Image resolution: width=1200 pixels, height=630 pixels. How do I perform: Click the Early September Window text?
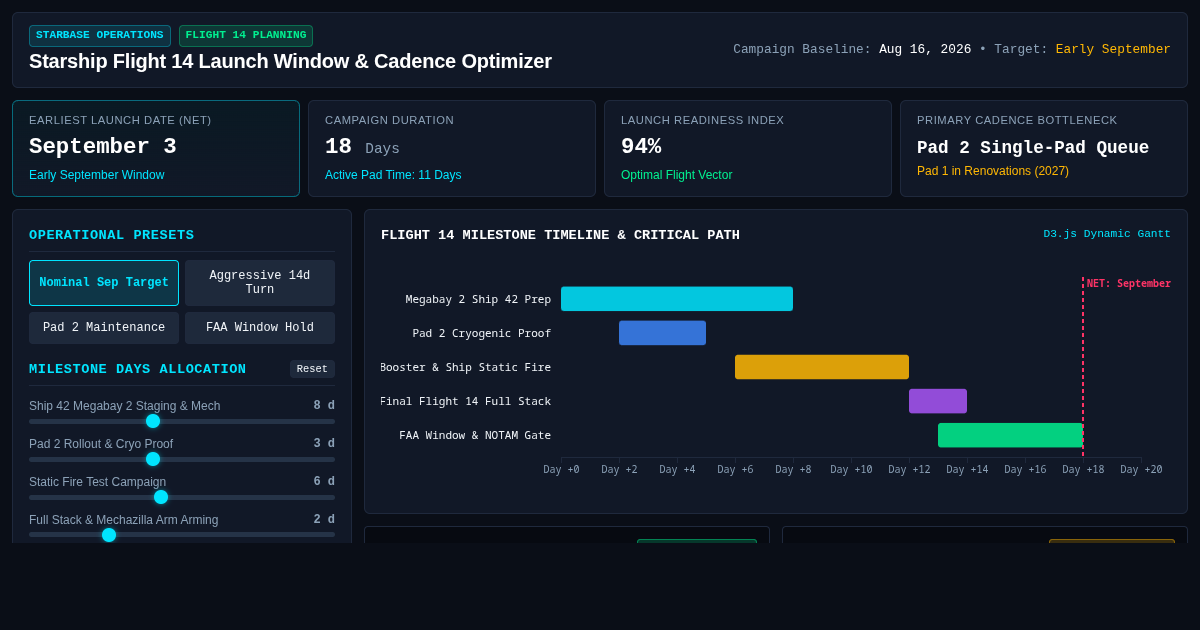pyautogui.click(x=97, y=175)
